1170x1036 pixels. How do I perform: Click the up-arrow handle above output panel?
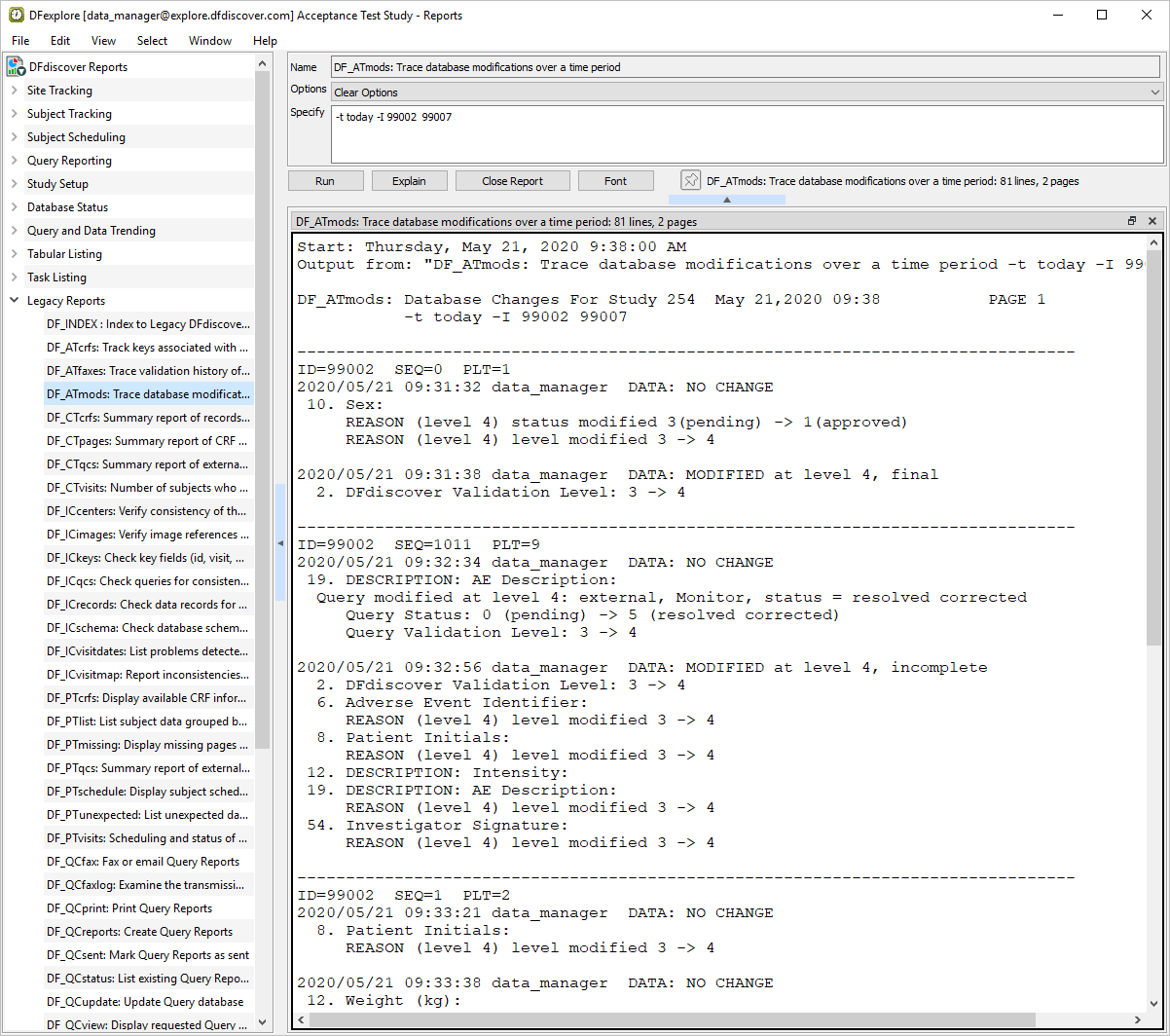726,200
